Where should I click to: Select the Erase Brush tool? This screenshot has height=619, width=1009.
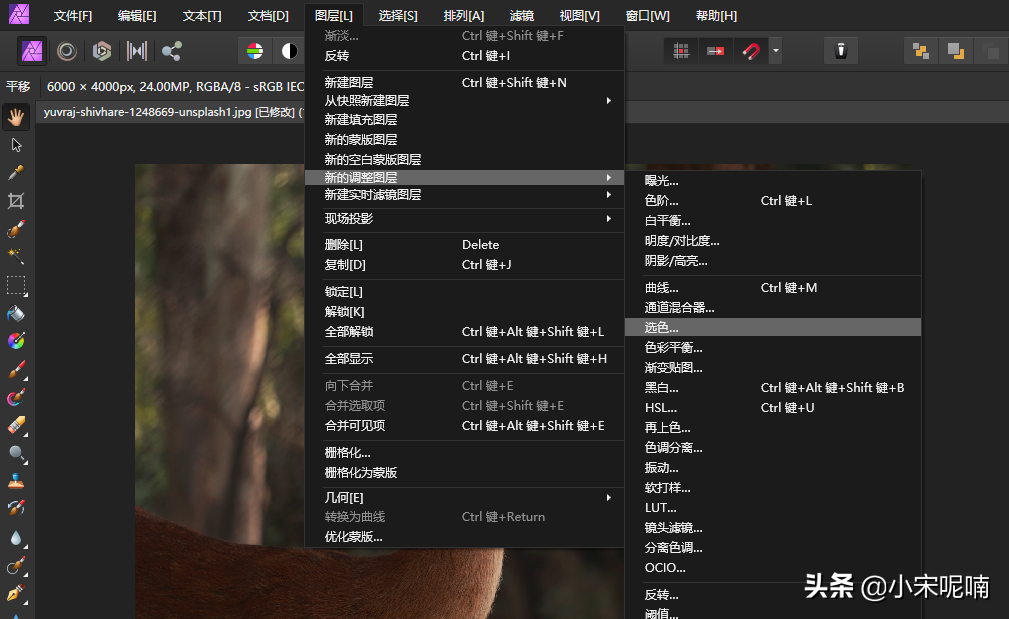[x=16, y=425]
